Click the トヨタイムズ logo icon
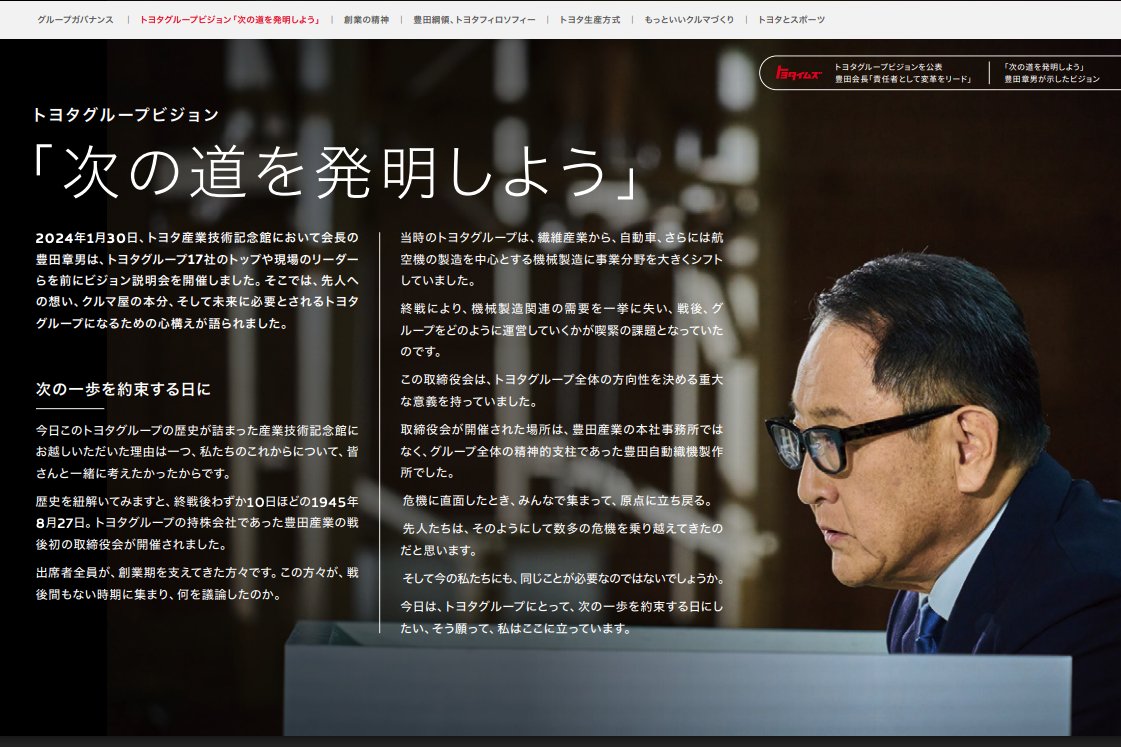Viewport: 1121px width, 747px height. tap(797, 73)
